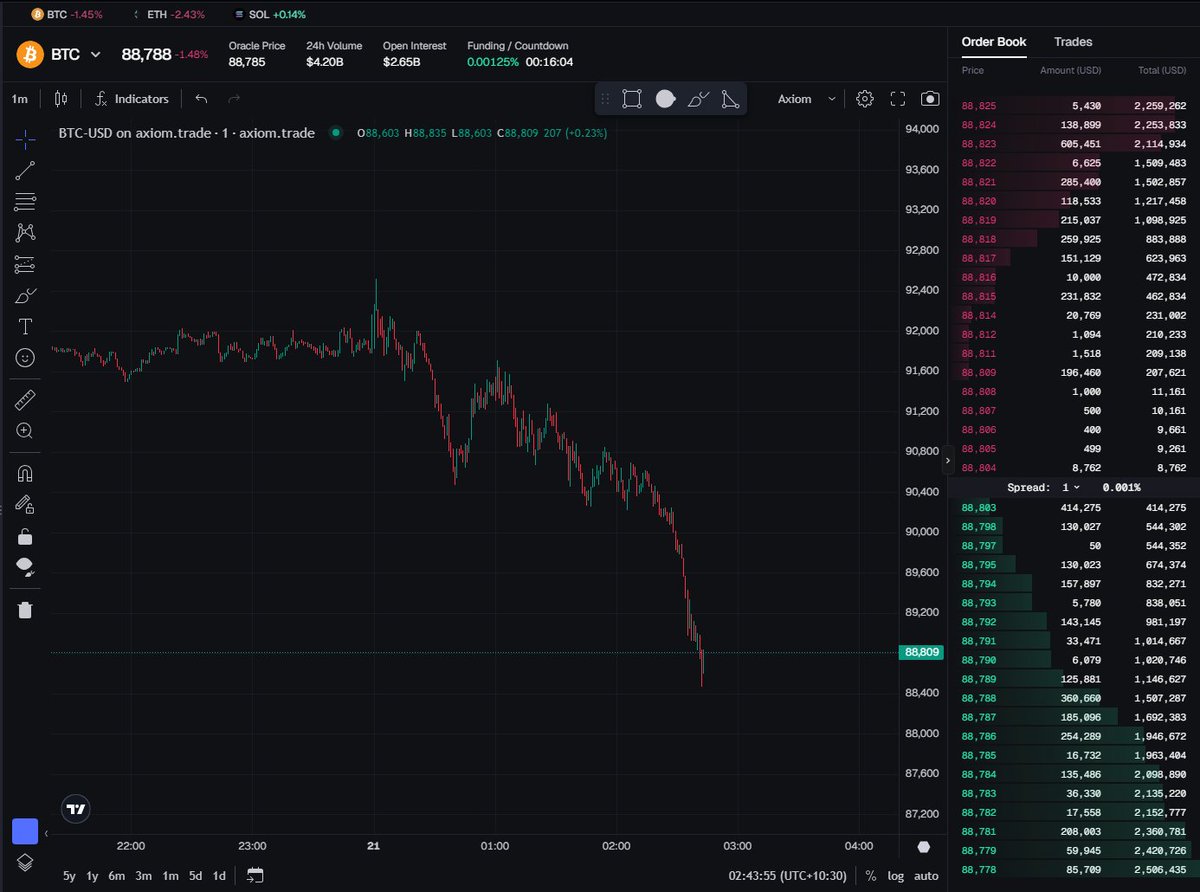Take a chart snapshot with camera icon
The height and width of the screenshot is (892, 1200).
[x=930, y=99]
